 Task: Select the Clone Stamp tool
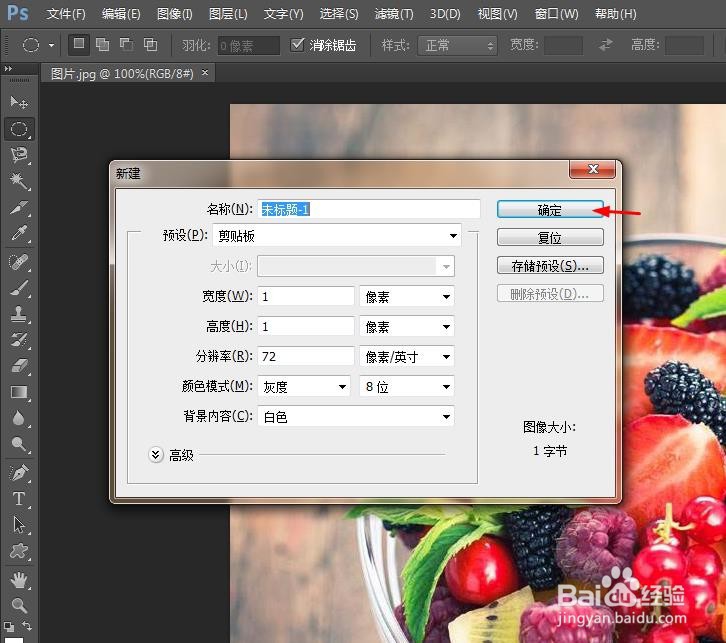pos(19,314)
